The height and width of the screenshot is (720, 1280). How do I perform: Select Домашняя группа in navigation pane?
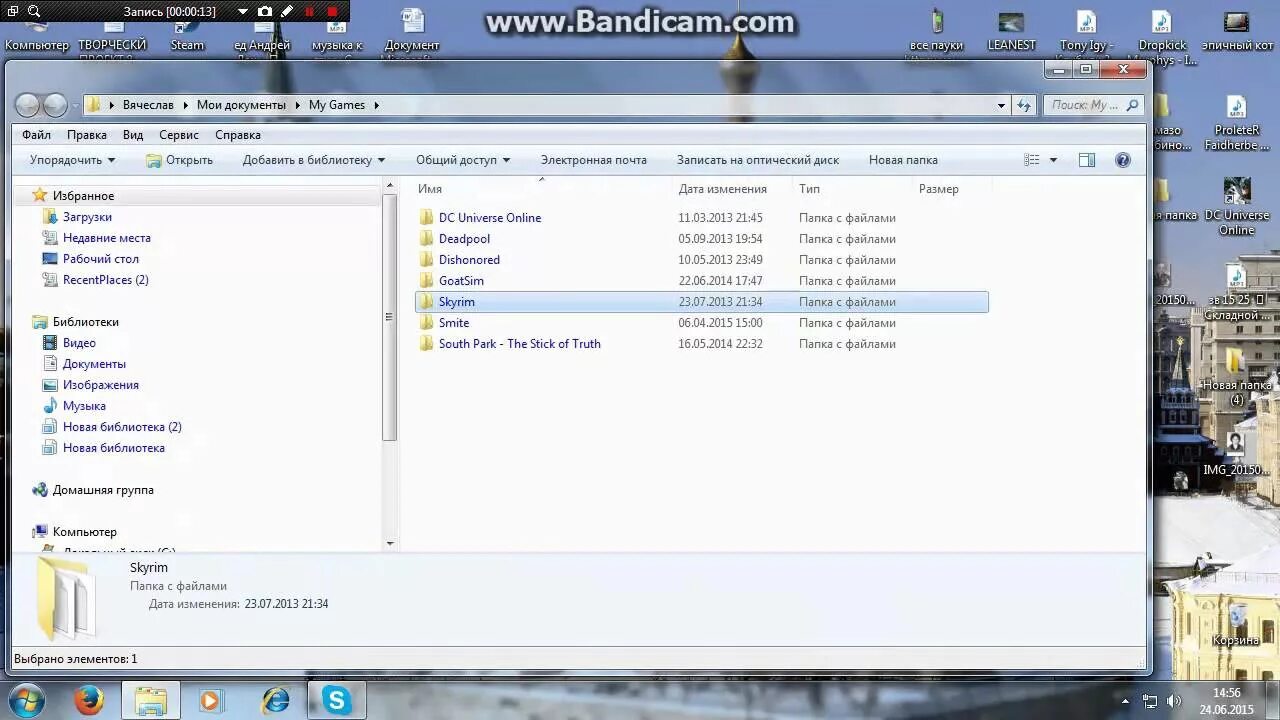103,490
